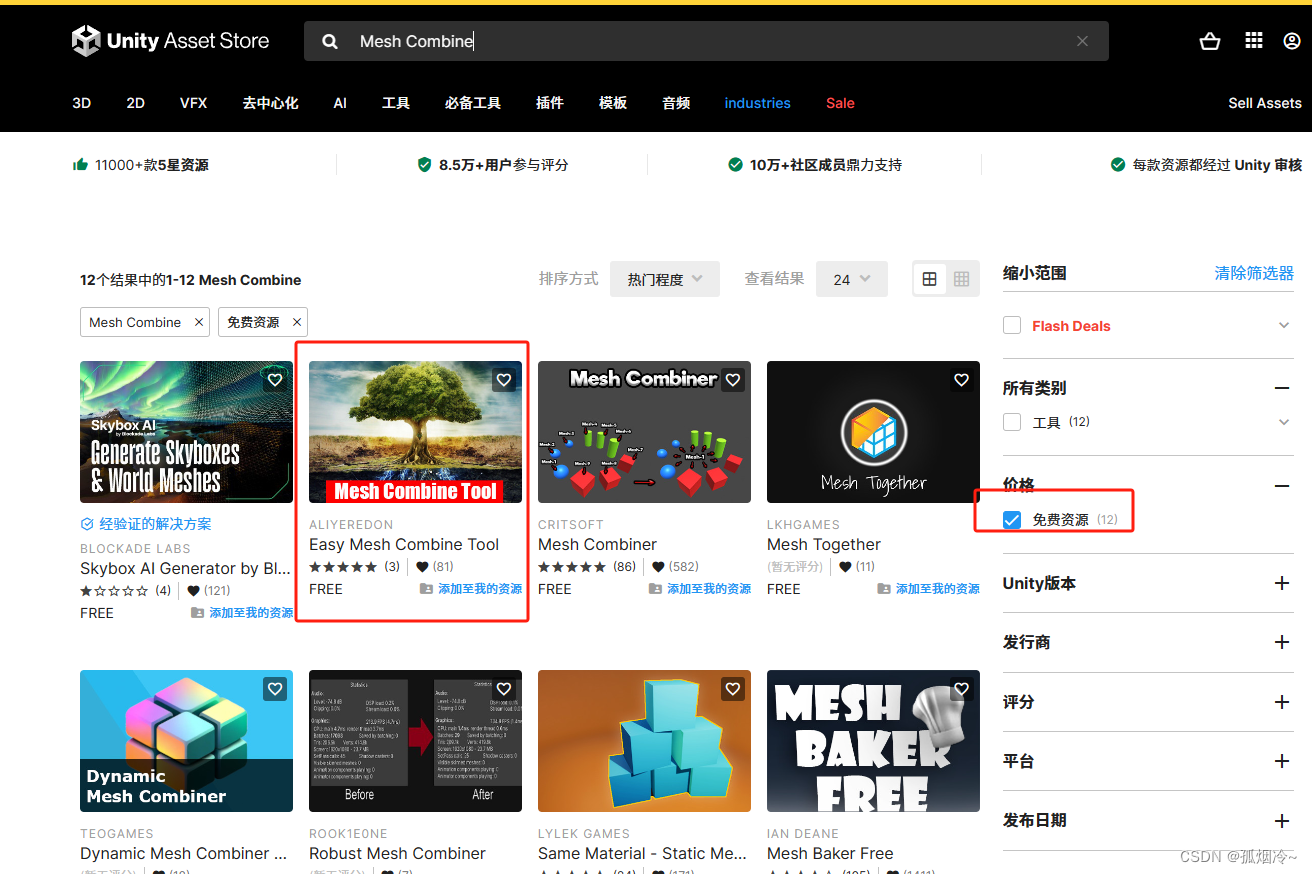Open the 工具 nav menu

tap(396, 103)
